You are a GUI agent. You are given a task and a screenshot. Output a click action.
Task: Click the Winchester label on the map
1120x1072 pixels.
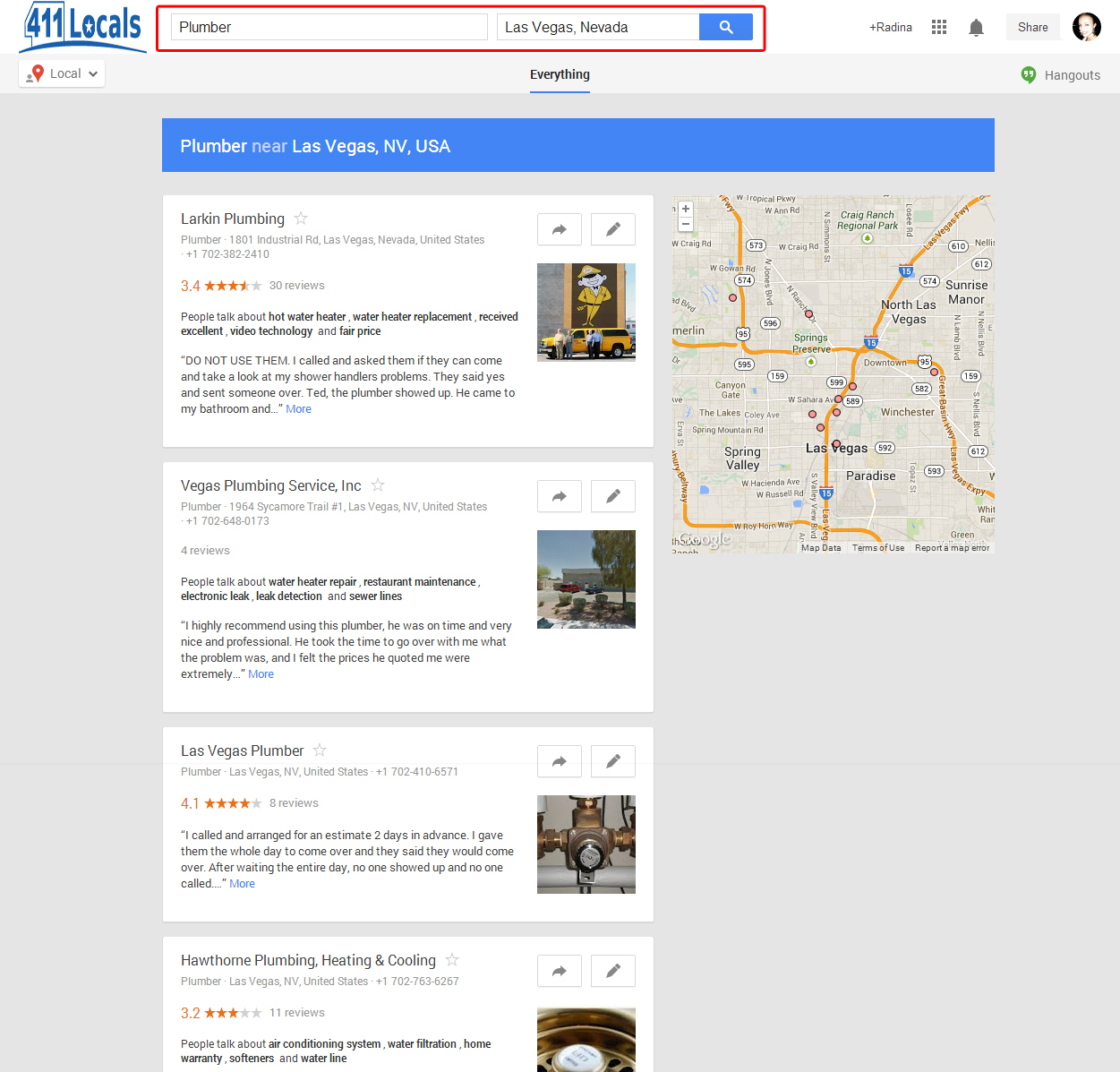[x=908, y=413]
